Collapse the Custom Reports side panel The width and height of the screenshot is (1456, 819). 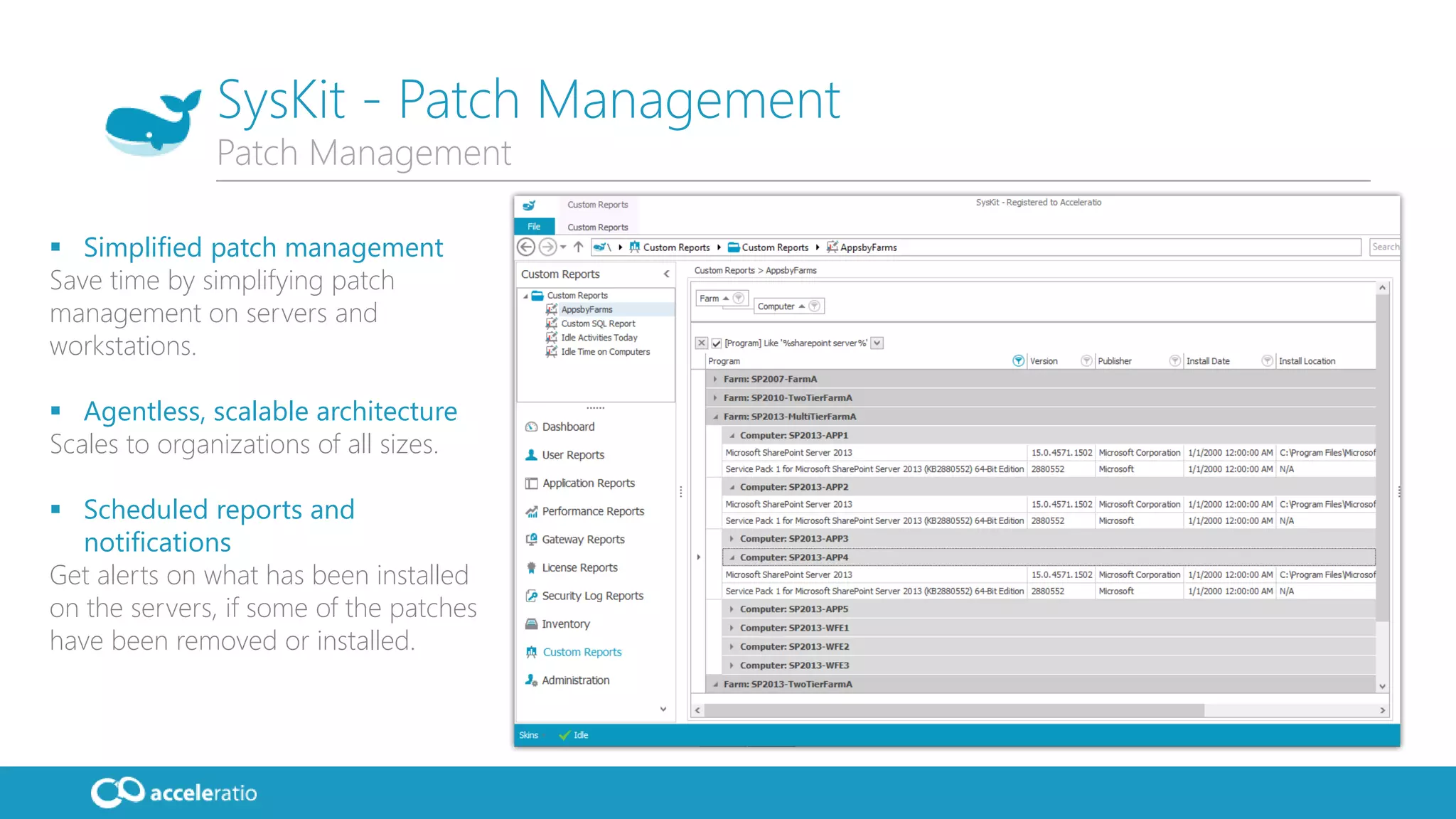click(x=666, y=274)
